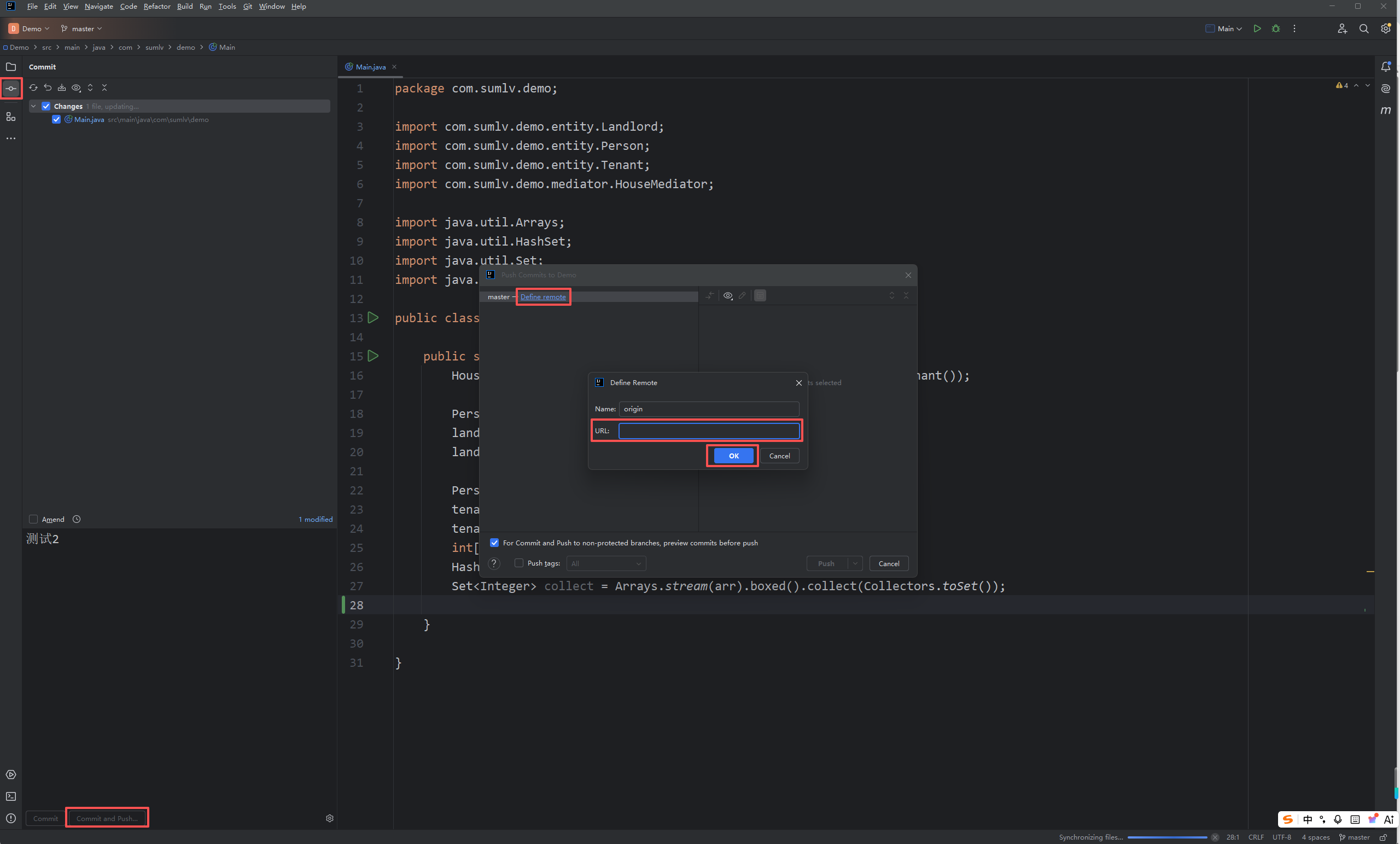Click the Commit tool window icon

tap(11, 89)
